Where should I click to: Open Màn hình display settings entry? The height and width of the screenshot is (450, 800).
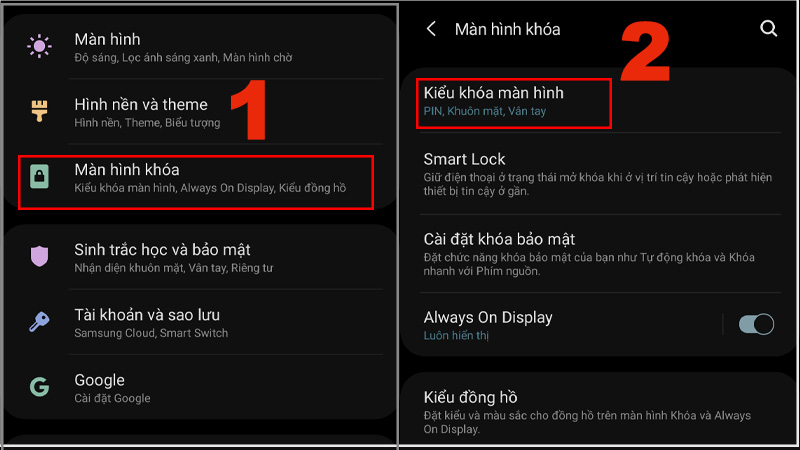(201, 47)
